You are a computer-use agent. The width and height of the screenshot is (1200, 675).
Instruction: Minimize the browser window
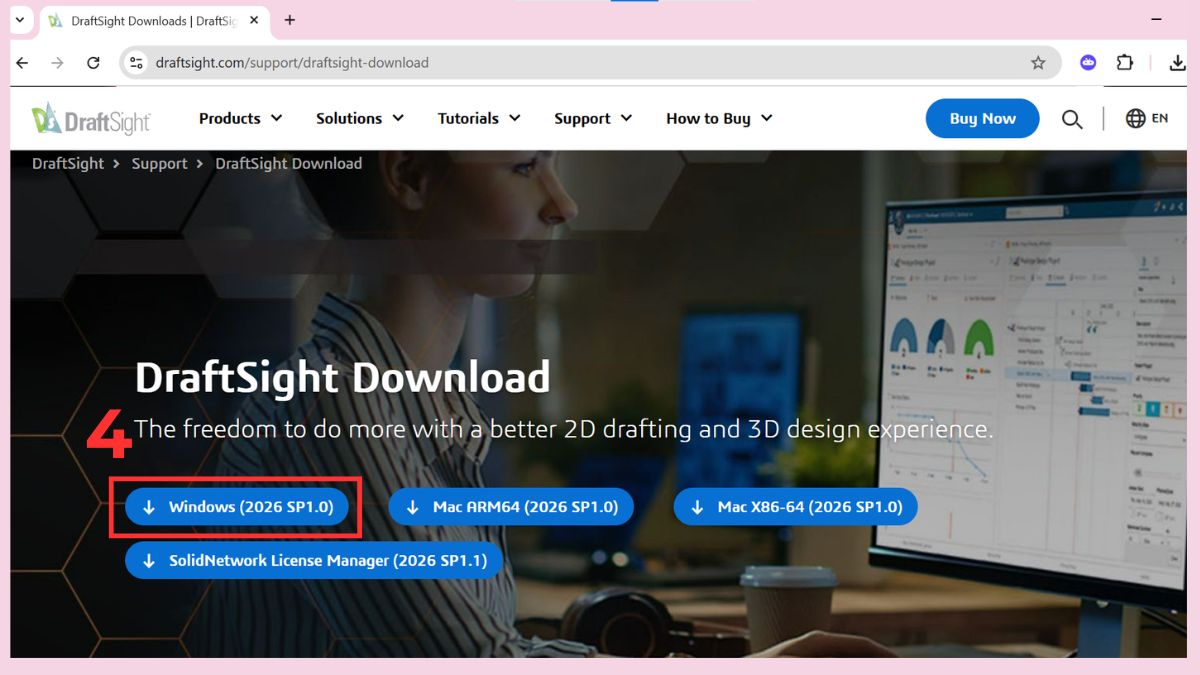click(1157, 20)
